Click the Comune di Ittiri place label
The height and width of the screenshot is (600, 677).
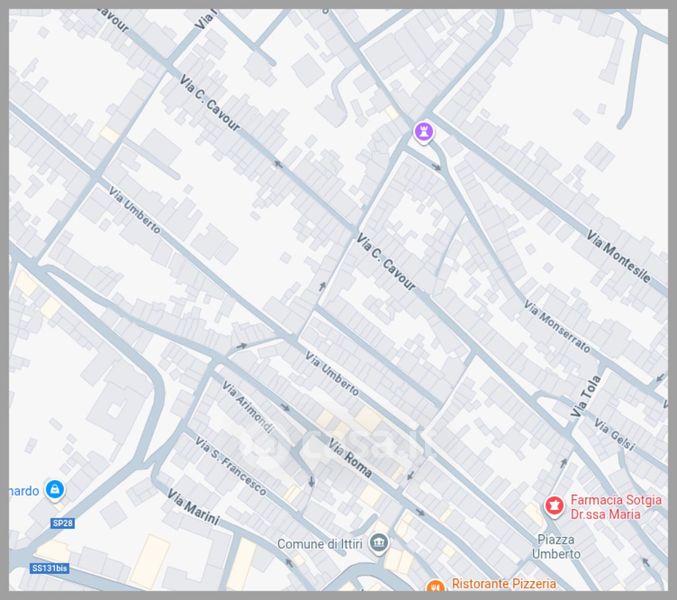click(319, 545)
